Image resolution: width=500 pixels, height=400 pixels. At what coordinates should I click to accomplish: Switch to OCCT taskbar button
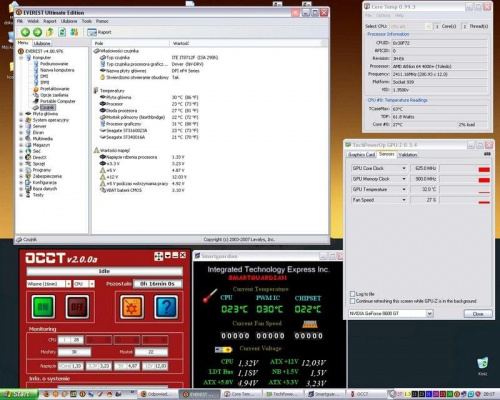367,394
